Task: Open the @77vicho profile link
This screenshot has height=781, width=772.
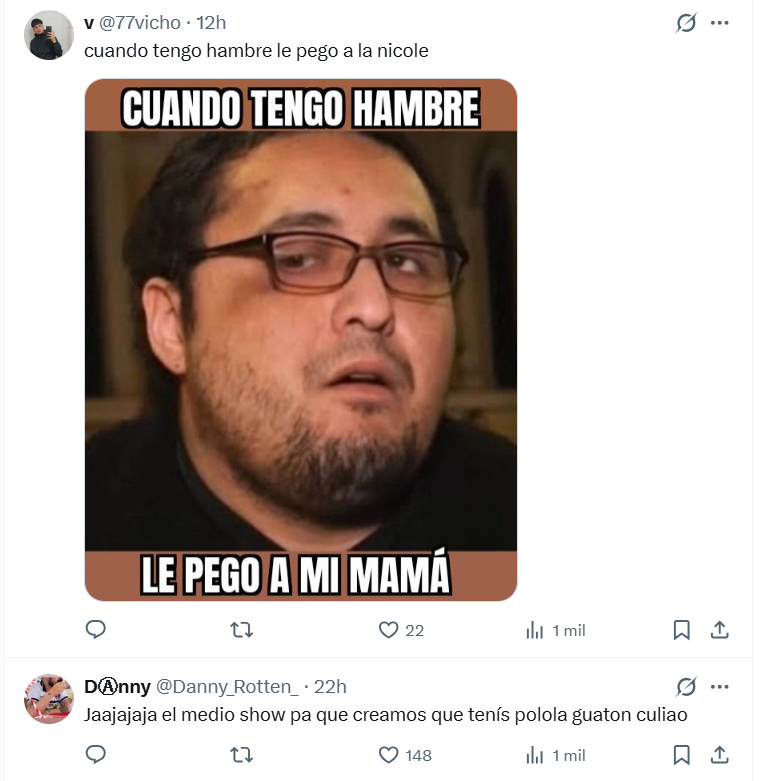Action: click(x=140, y=23)
